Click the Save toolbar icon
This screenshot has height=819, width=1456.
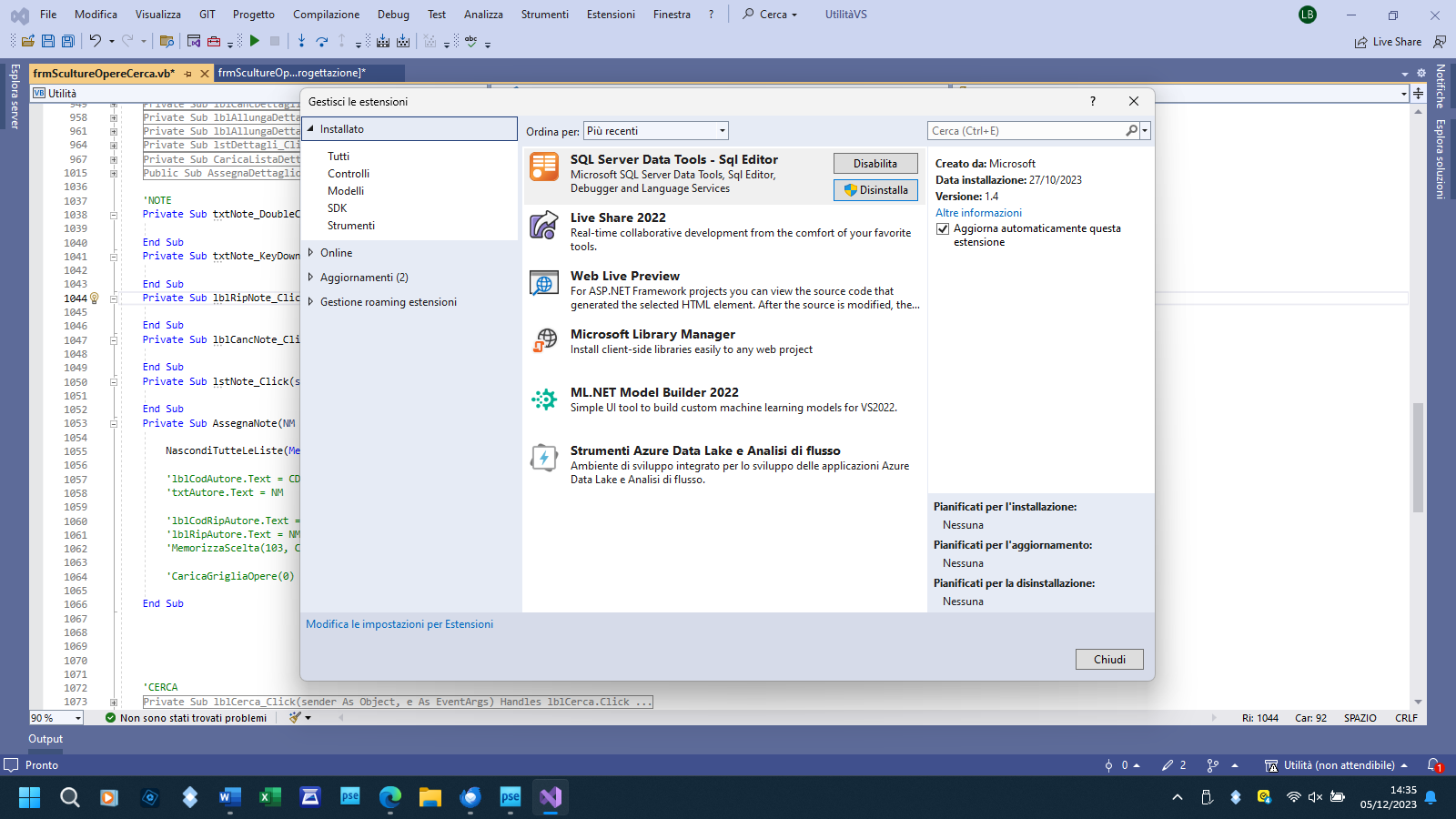(48, 41)
